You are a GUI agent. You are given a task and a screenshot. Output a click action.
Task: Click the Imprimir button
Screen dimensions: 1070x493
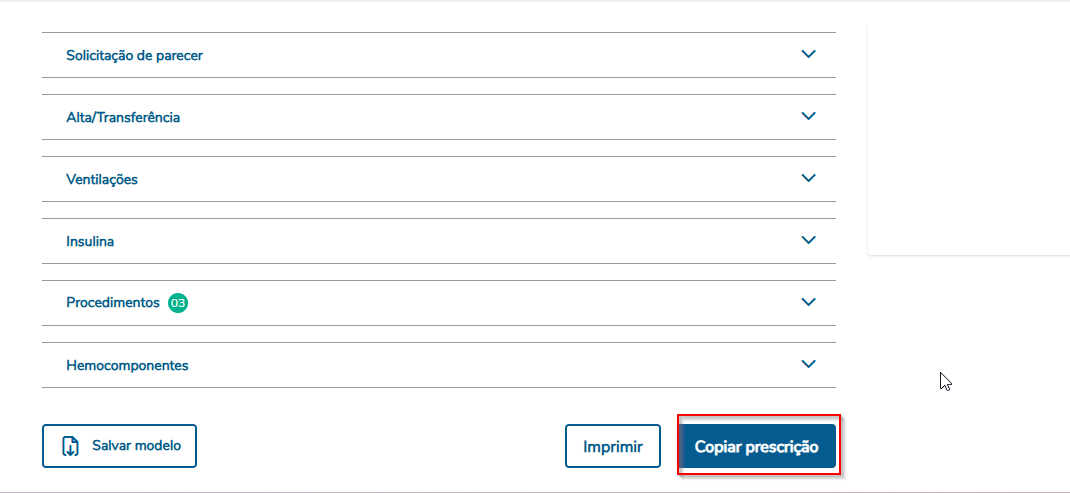tap(613, 447)
